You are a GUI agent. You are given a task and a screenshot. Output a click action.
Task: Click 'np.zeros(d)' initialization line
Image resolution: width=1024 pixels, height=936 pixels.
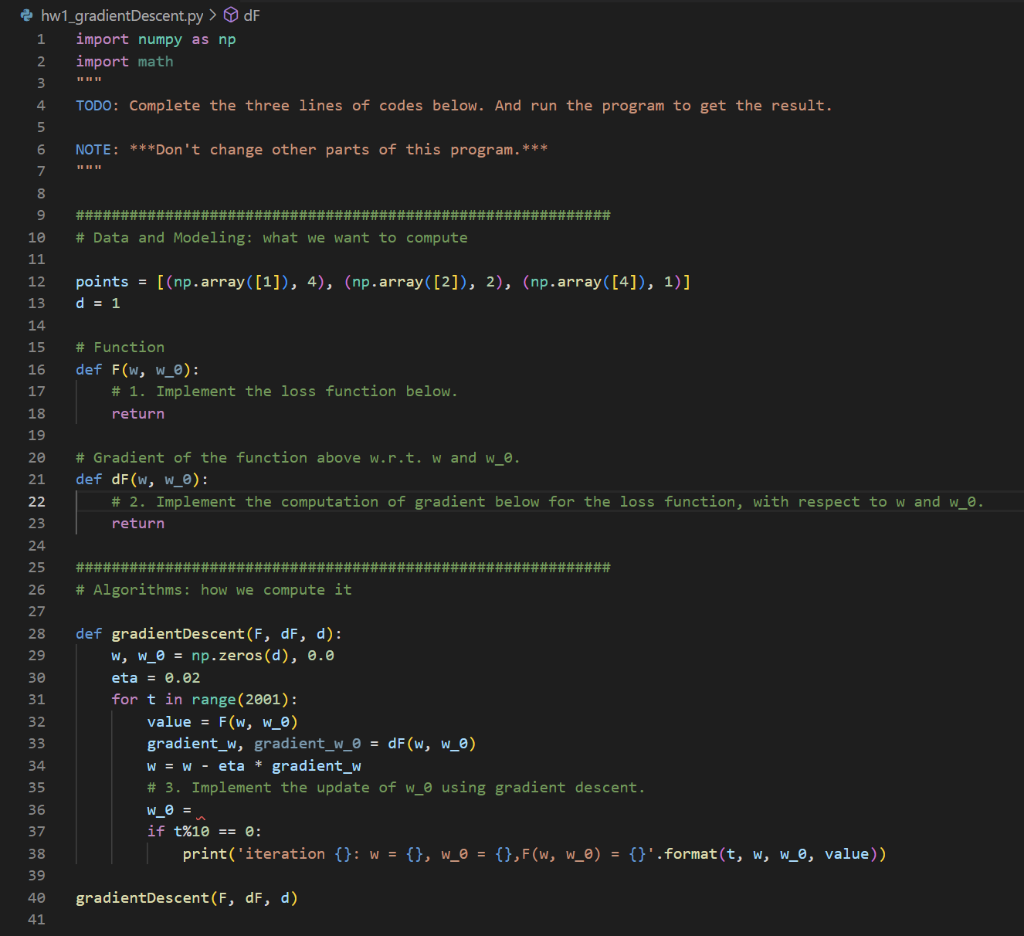click(223, 656)
